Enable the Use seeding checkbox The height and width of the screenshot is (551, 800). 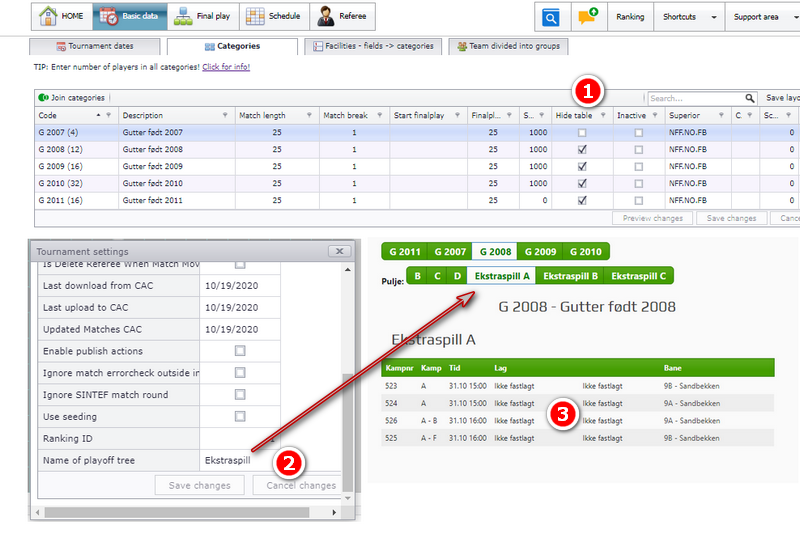tap(240, 417)
